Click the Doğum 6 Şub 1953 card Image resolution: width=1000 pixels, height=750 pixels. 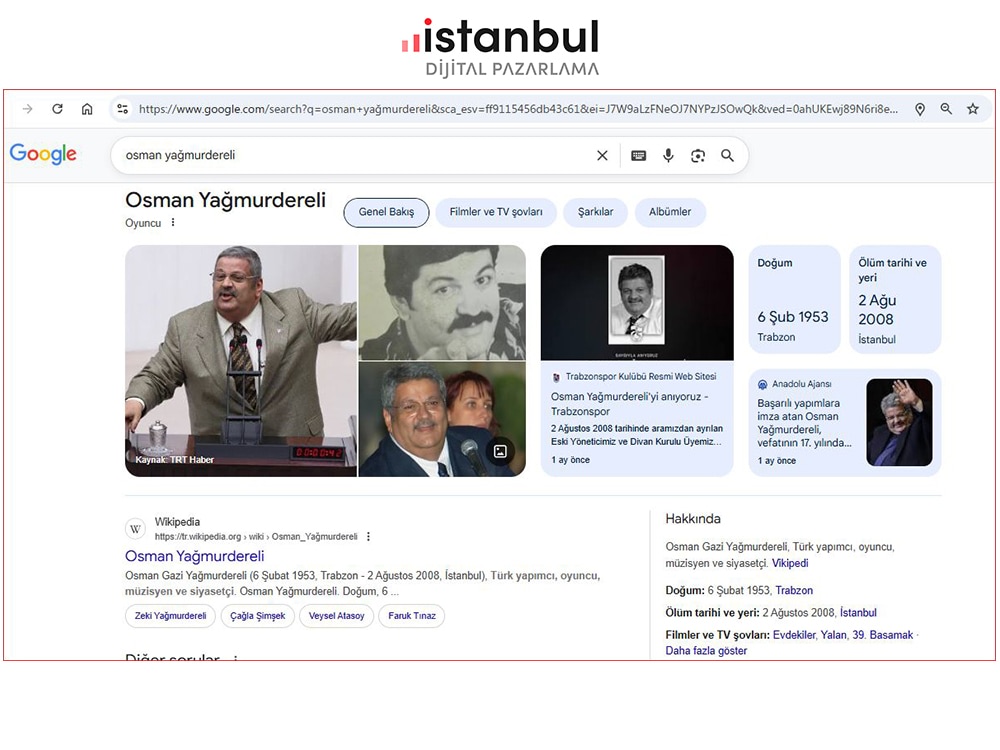(794, 299)
